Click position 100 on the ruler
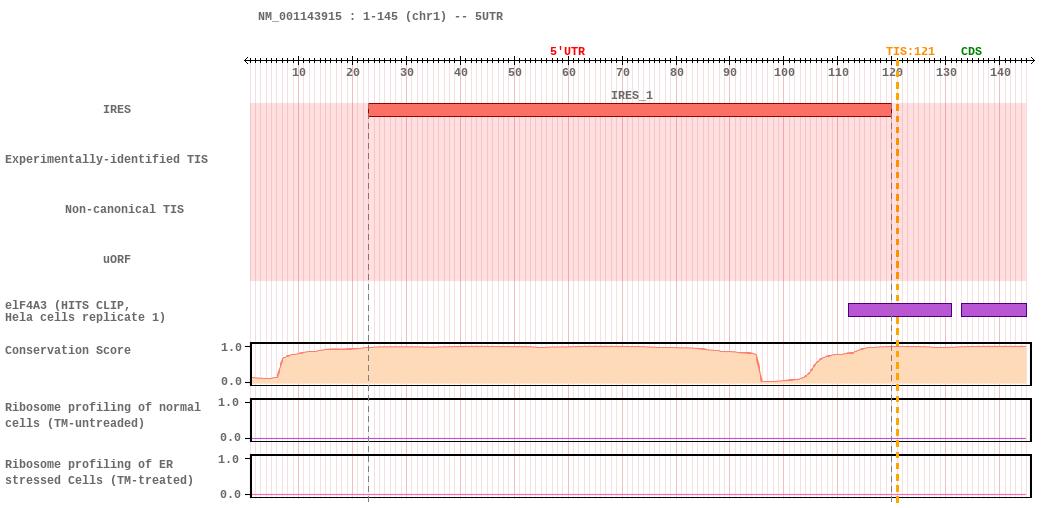 [x=783, y=72]
